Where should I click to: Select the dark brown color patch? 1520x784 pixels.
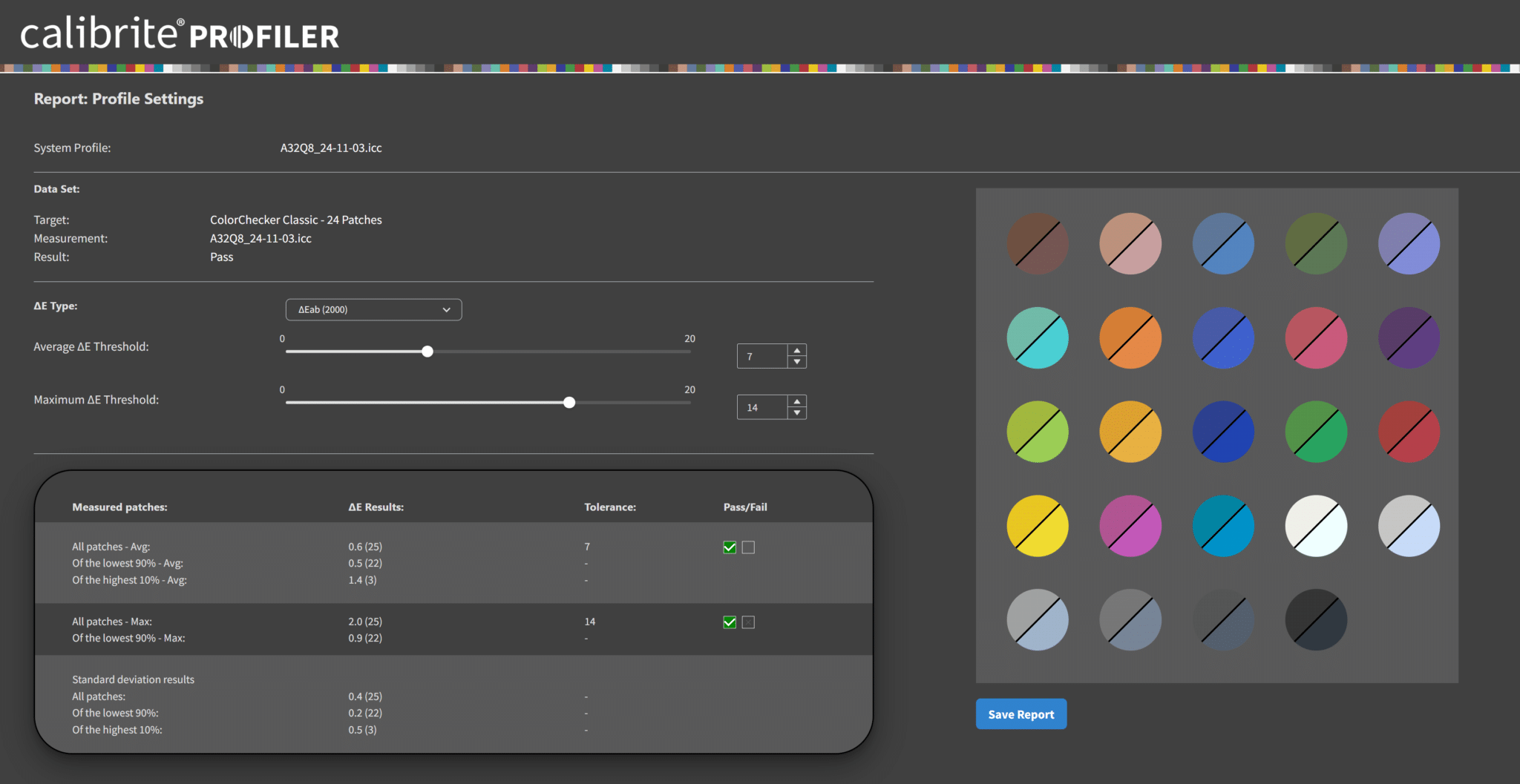pos(1038,244)
